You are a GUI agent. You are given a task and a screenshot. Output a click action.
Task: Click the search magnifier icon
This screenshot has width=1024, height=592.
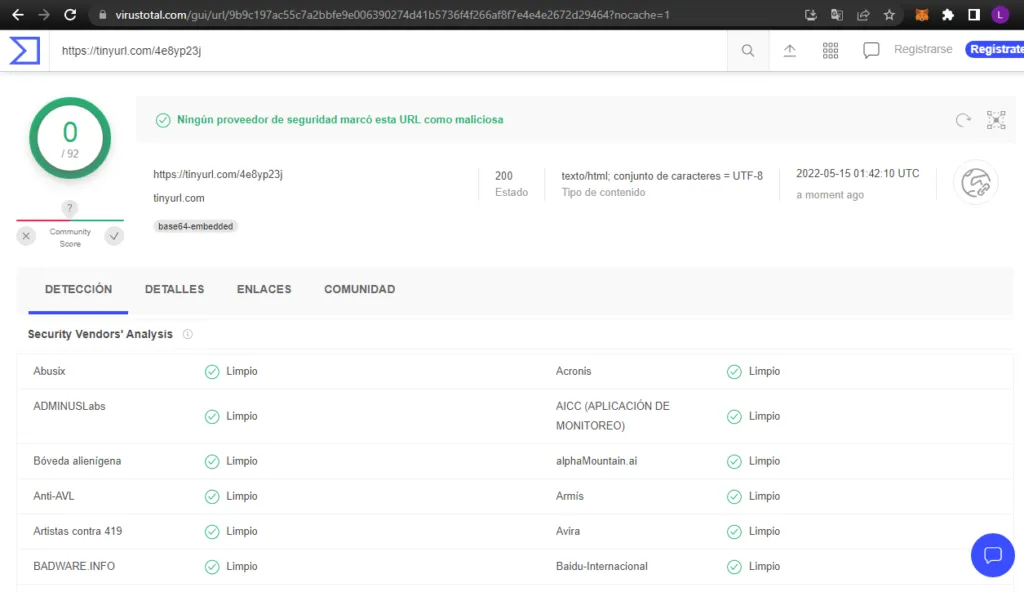(748, 51)
